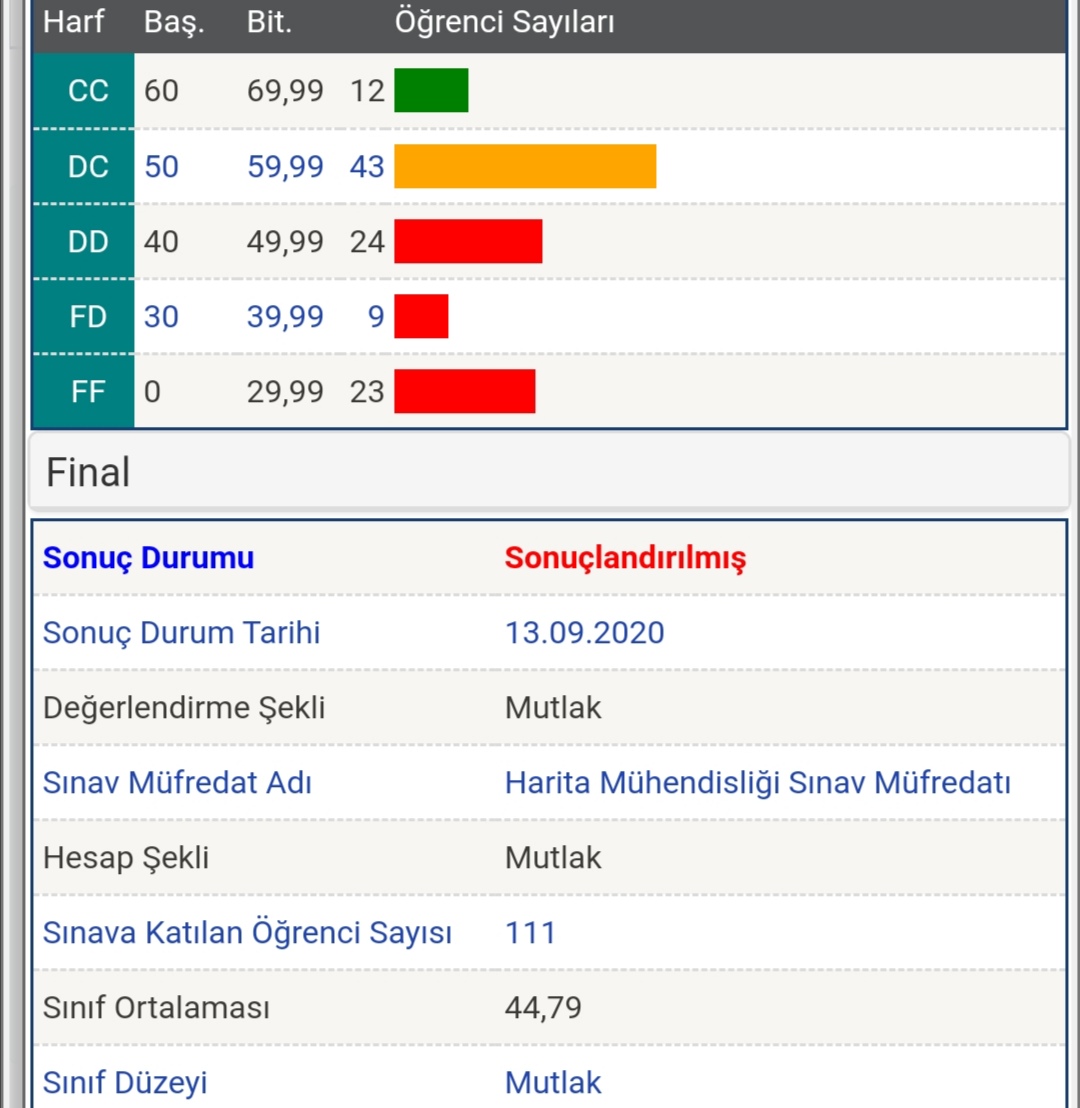Click the orange DC student count bar
Screen dimensions: 1080x1108
pyautogui.click(x=525, y=166)
